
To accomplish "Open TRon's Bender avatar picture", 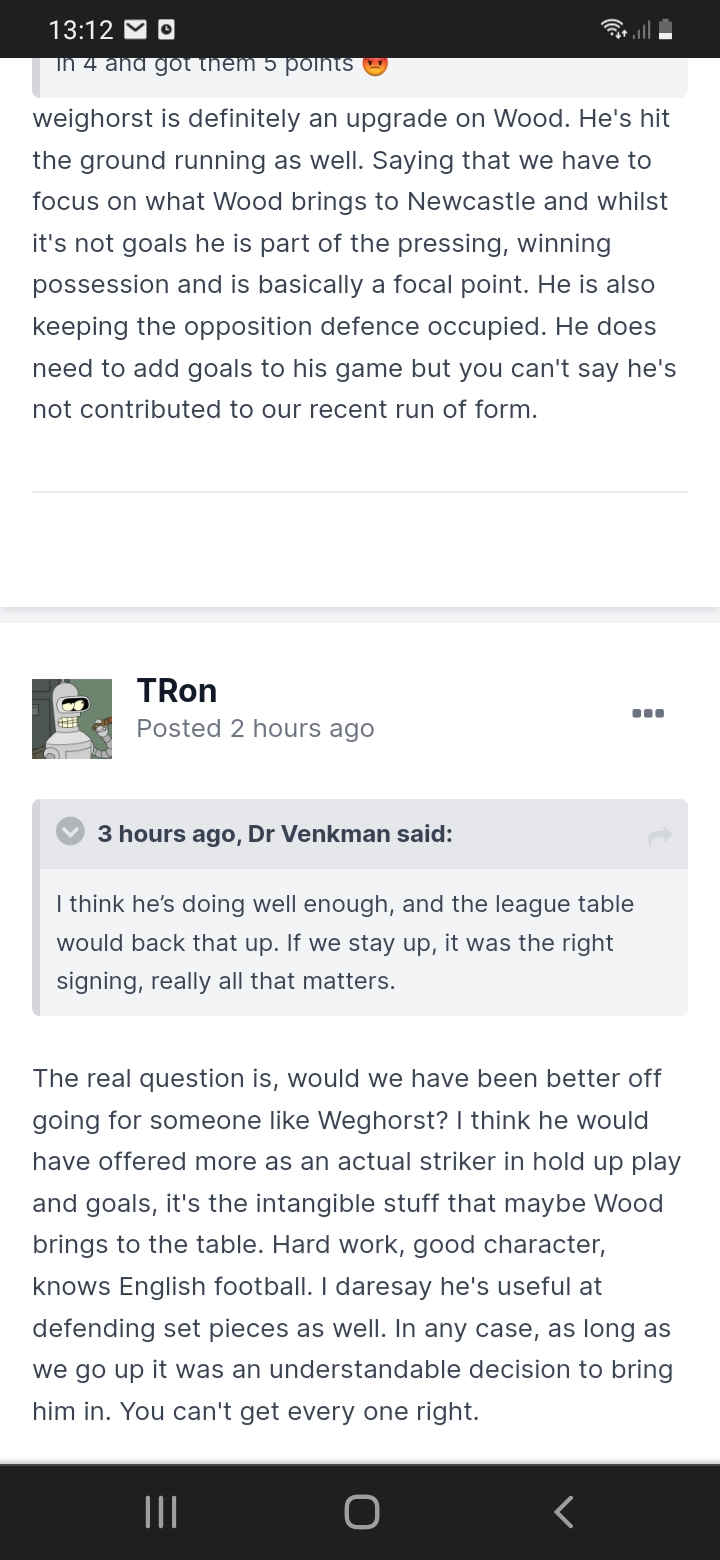I will tap(72, 718).
